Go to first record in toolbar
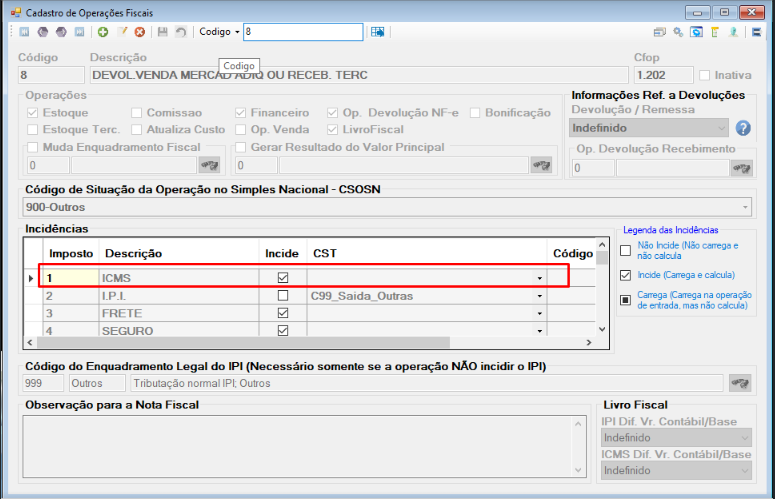 point(24,32)
